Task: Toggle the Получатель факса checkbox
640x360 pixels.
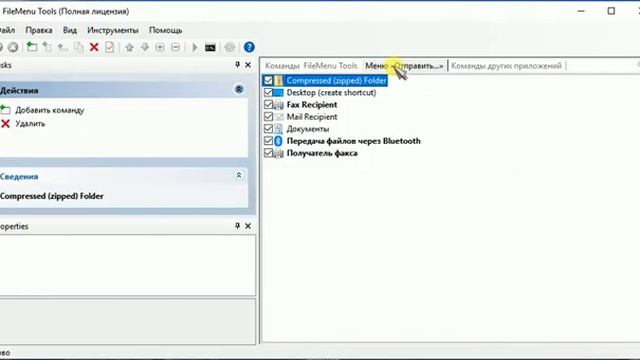Action: click(268, 153)
